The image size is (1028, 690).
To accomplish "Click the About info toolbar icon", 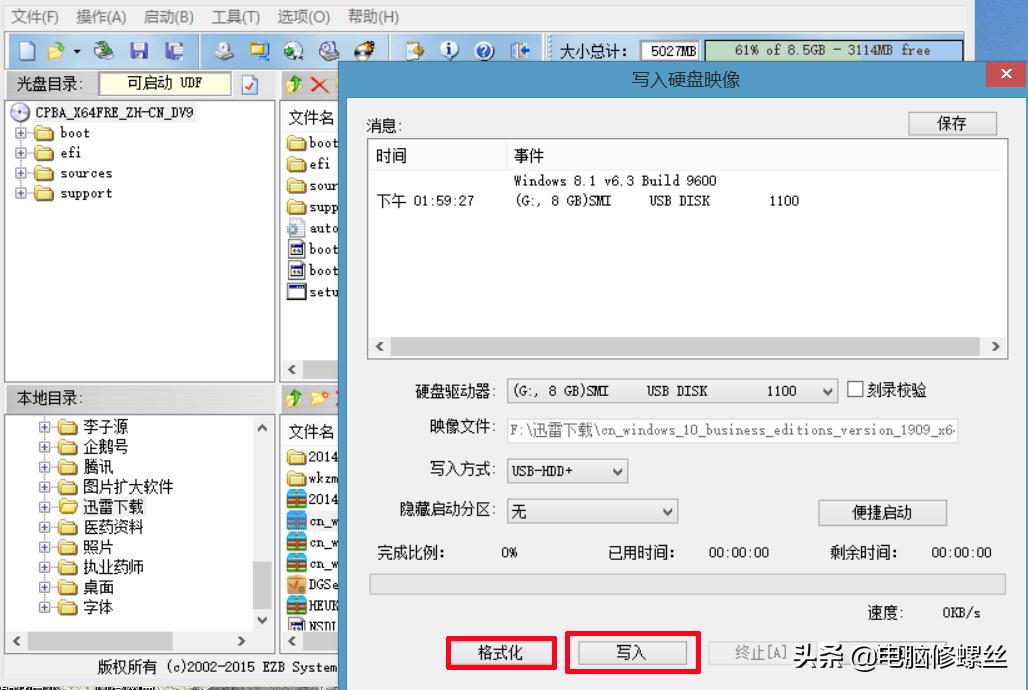I will coord(448,50).
